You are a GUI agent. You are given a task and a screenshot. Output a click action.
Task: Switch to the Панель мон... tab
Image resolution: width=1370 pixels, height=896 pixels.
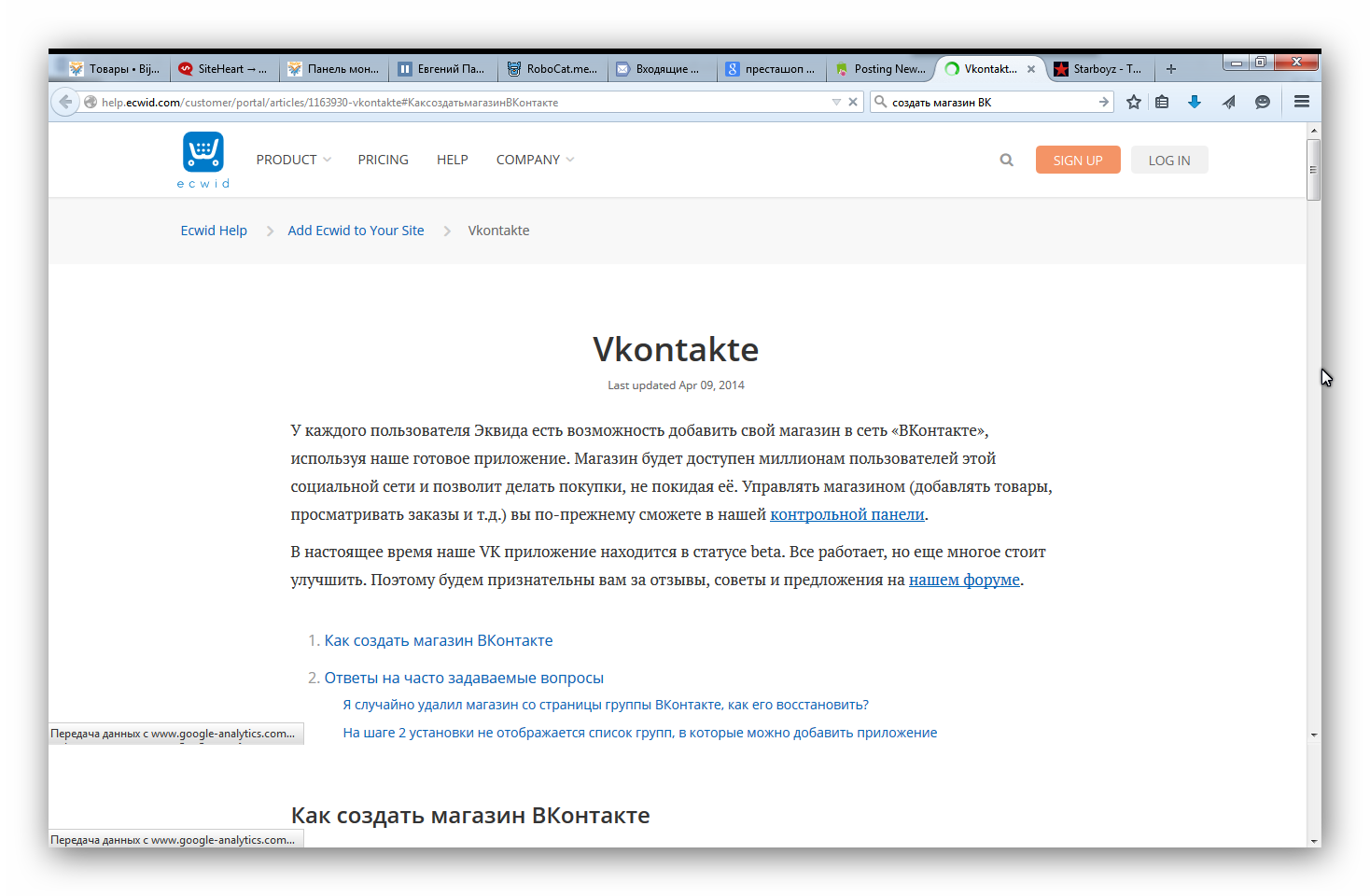coord(334,69)
